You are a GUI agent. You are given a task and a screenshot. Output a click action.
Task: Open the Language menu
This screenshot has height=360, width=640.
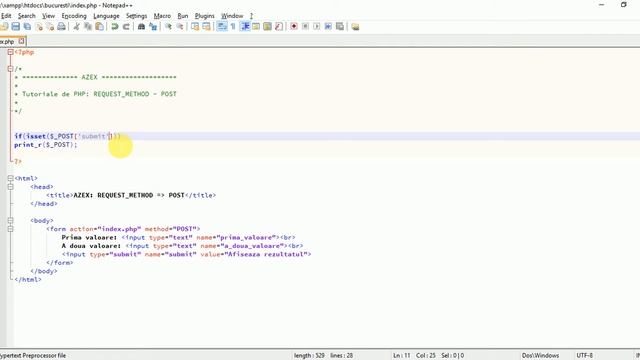106,16
